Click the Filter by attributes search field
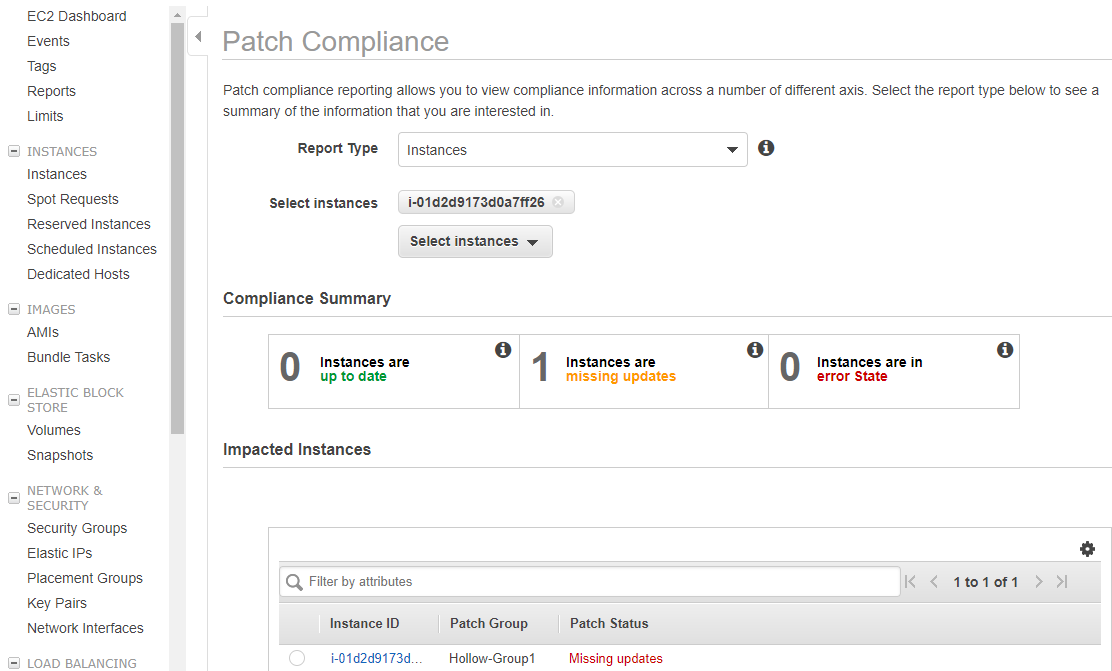The image size is (1112, 671). (x=600, y=582)
